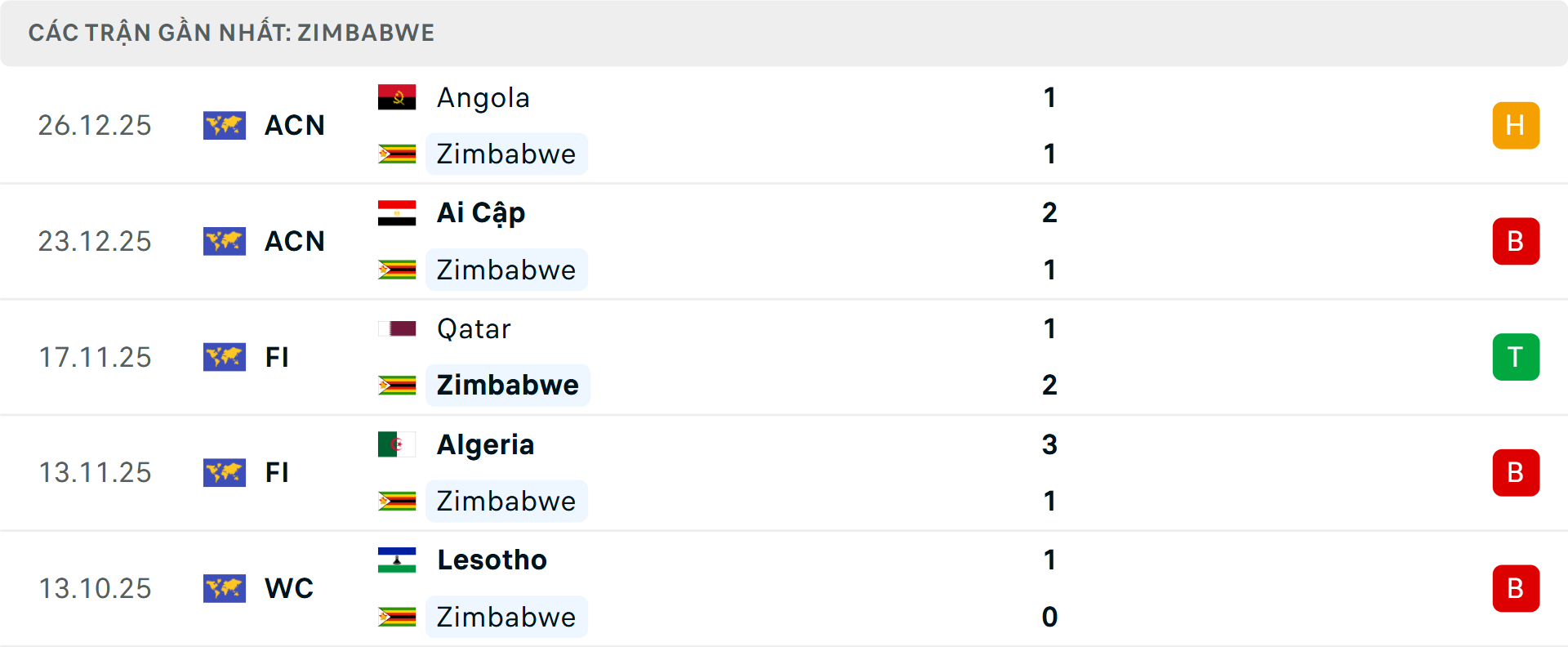Click the WC competition icon beside 13.10.25
The image size is (1568, 647).
(225, 588)
